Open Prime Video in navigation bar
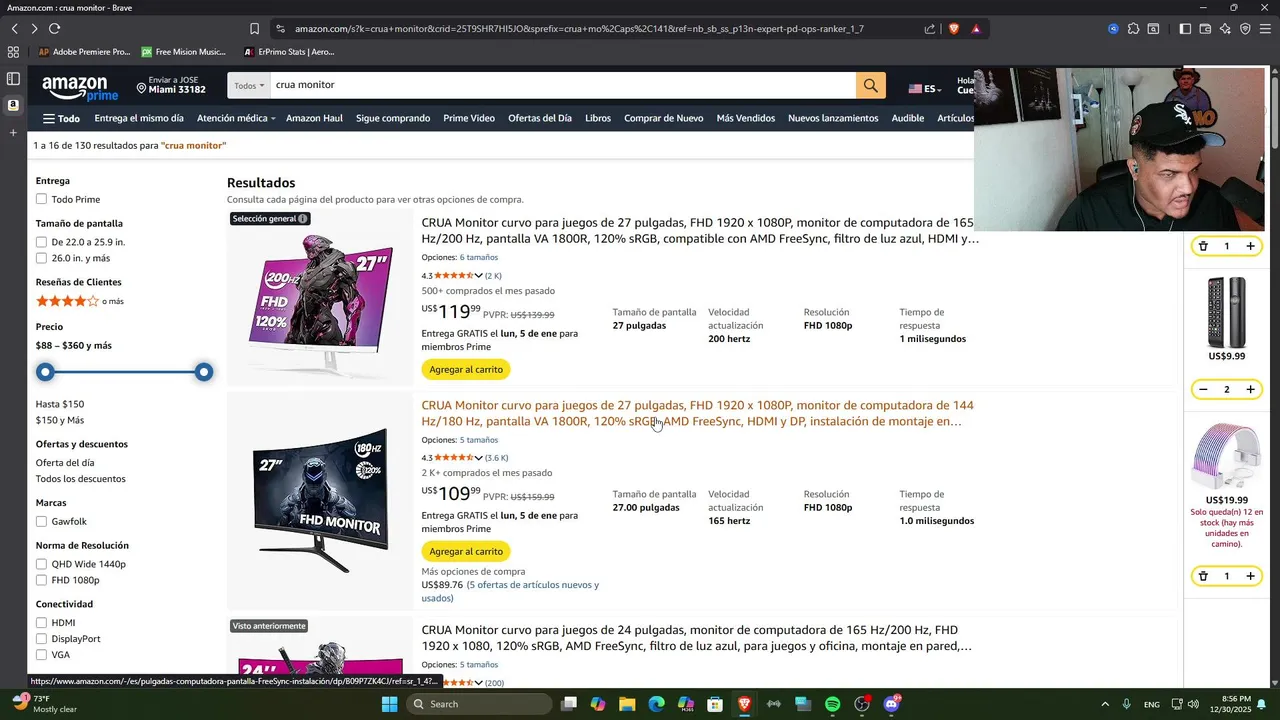The height and width of the screenshot is (720, 1280). click(x=469, y=118)
